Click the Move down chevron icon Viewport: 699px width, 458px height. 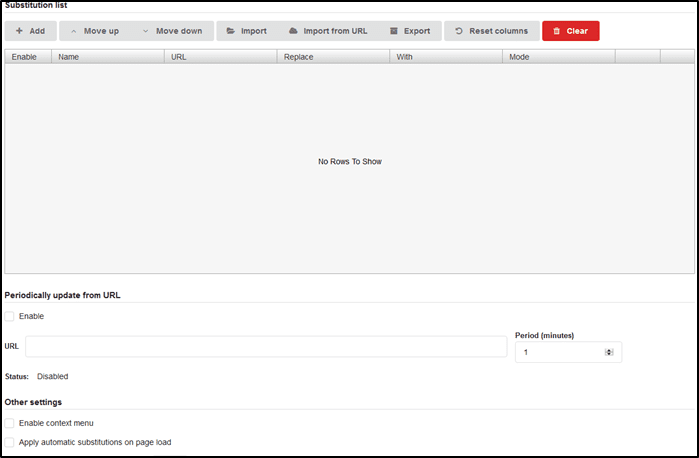(x=145, y=31)
